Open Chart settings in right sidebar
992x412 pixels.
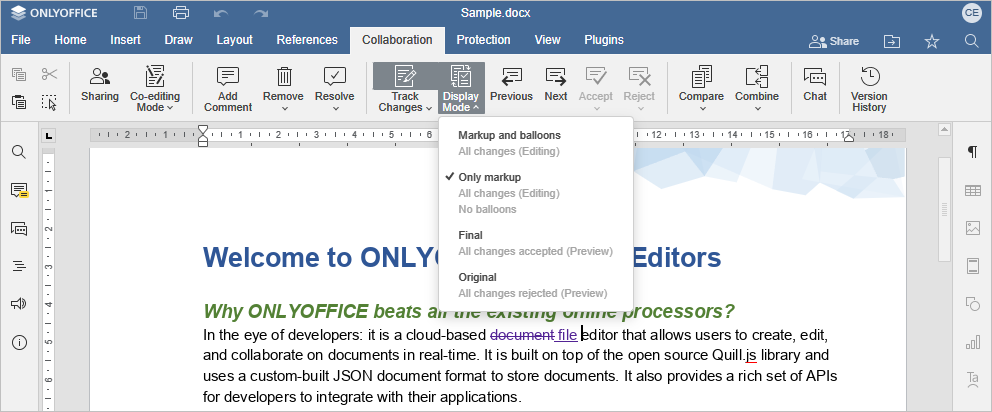coord(972,343)
